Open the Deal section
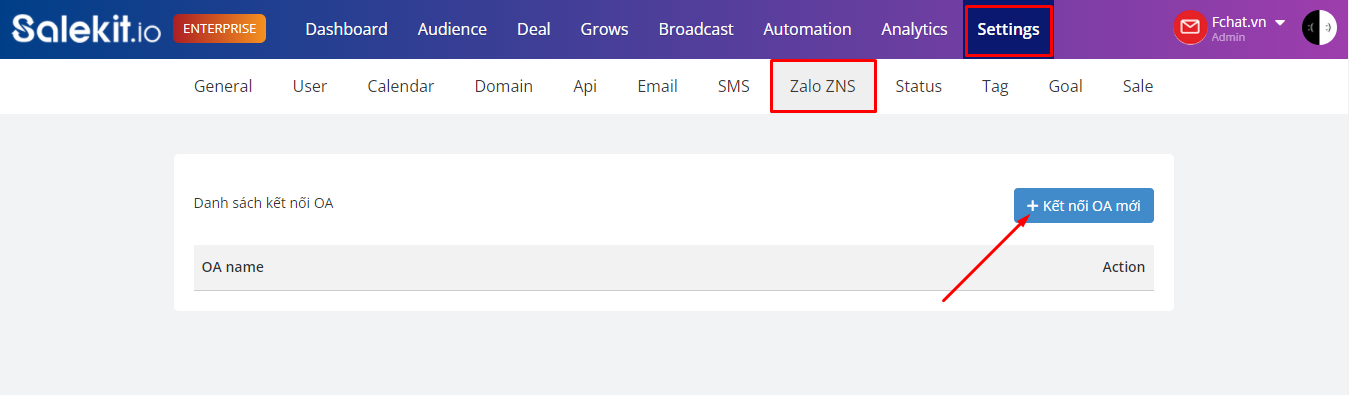 click(534, 29)
